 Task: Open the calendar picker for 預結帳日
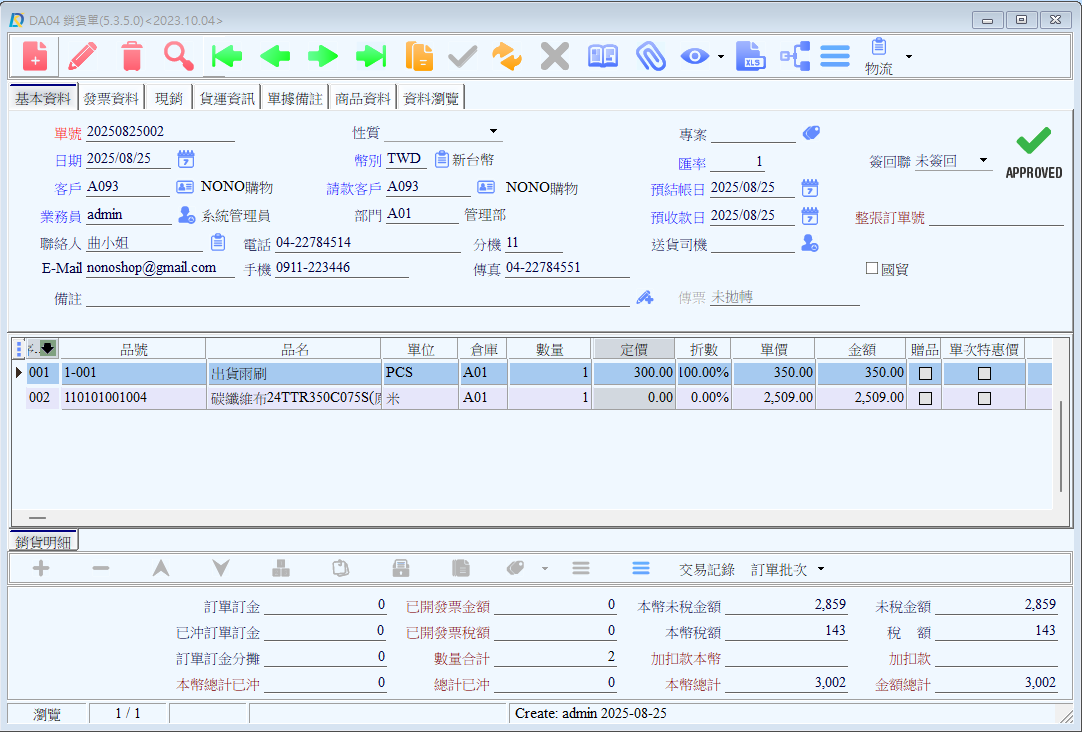click(810, 188)
